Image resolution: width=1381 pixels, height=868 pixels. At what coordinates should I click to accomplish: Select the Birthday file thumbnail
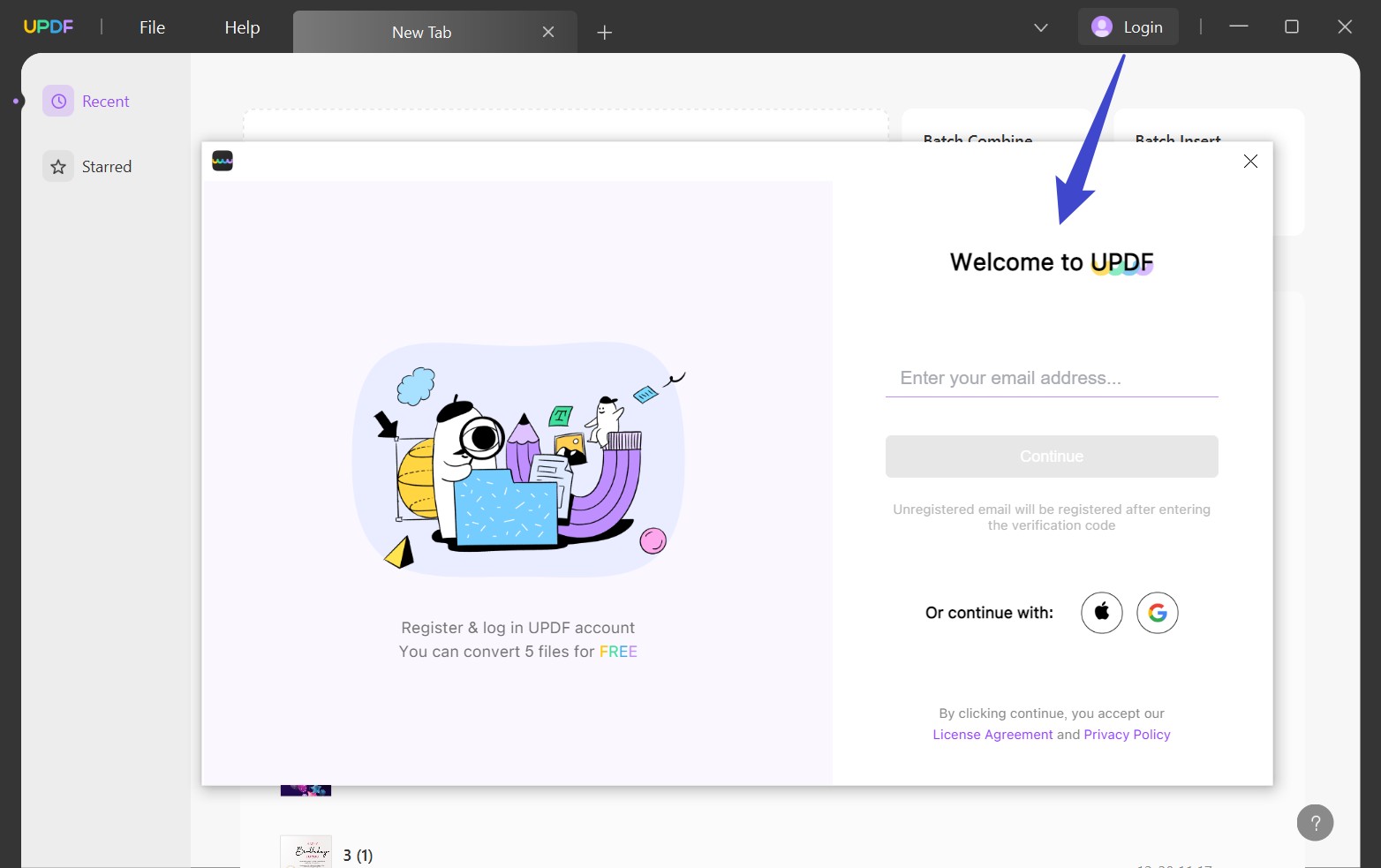tap(306, 850)
